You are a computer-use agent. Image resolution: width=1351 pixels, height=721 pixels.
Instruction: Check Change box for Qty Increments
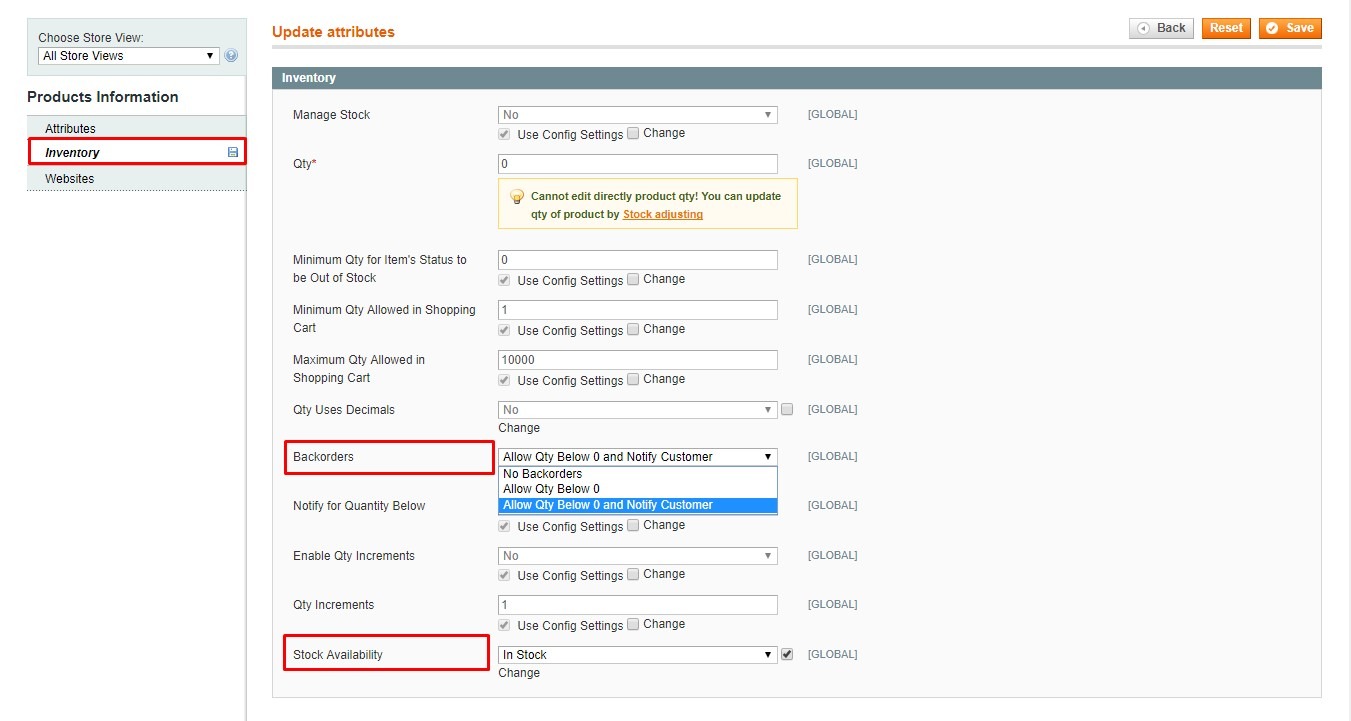pyautogui.click(x=633, y=624)
